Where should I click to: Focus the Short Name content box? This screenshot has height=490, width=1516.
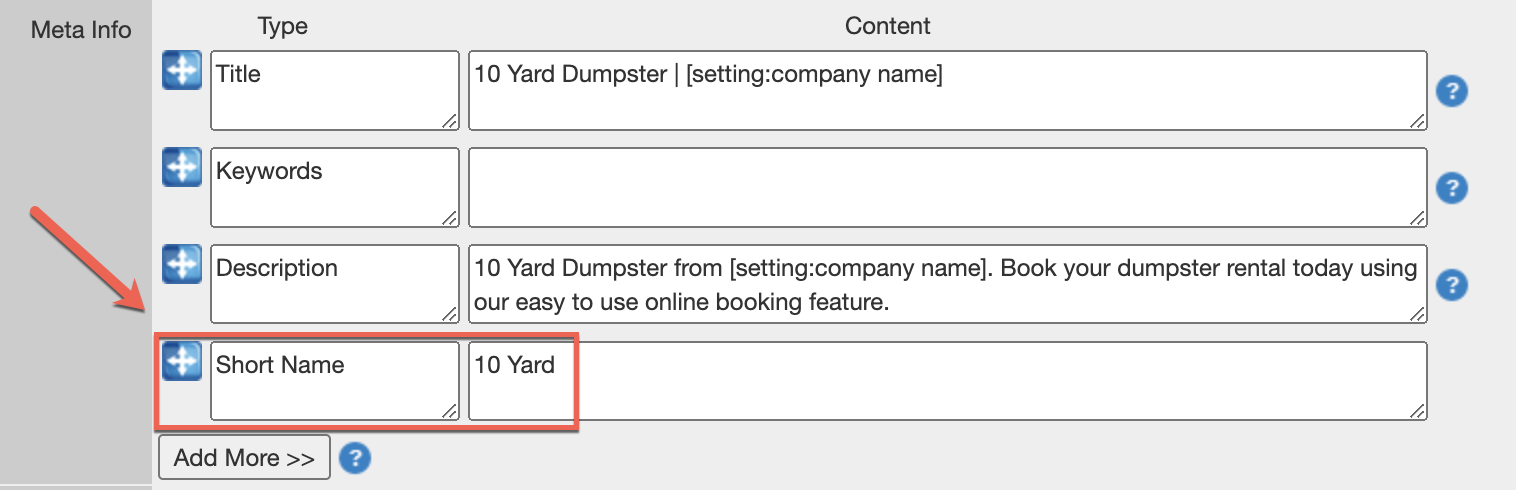point(946,381)
